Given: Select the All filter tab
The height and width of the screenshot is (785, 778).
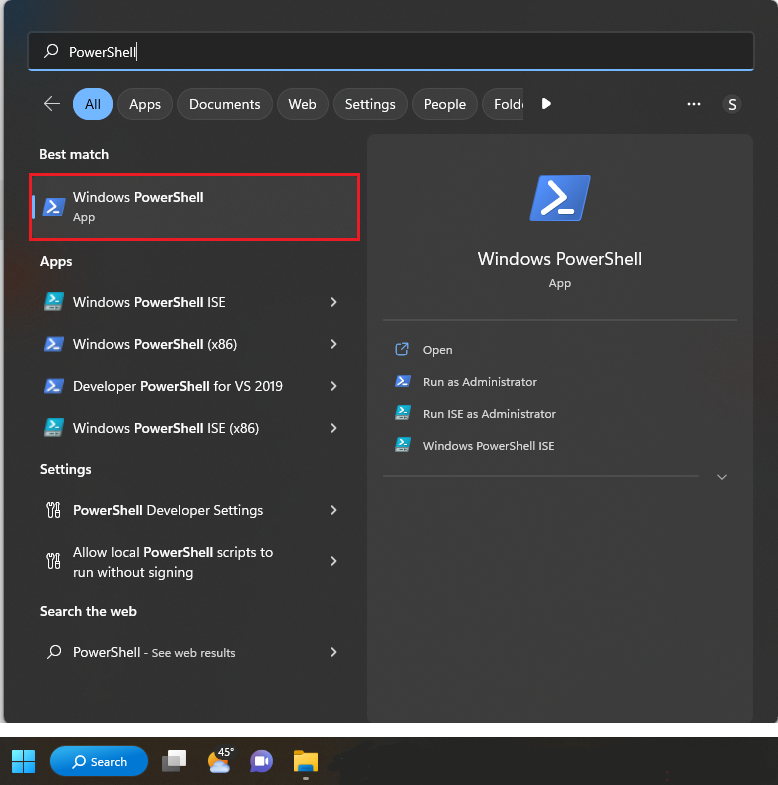Looking at the screenshot, I should click(93, 104).
